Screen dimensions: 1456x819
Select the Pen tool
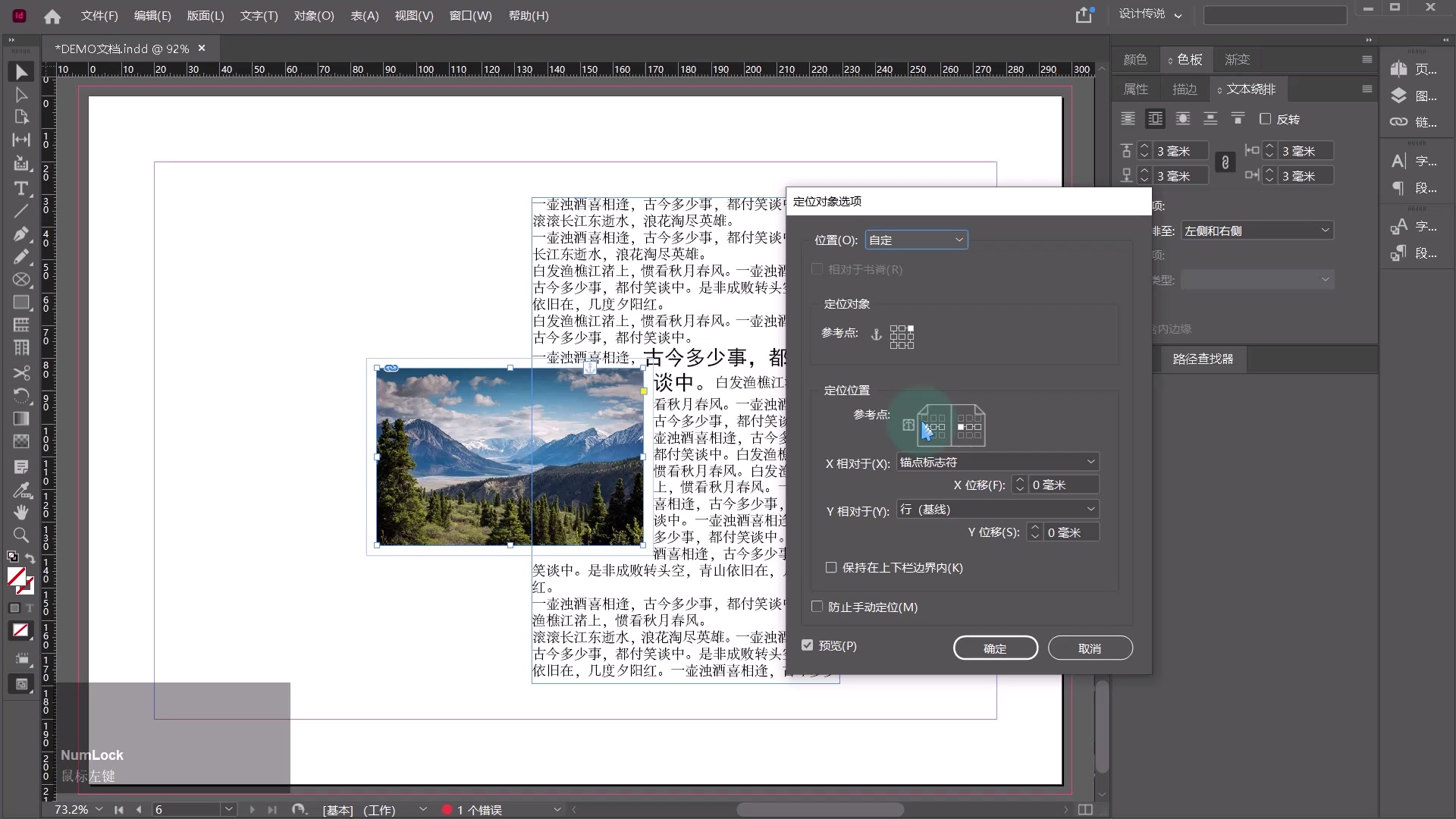pos(21,234)
